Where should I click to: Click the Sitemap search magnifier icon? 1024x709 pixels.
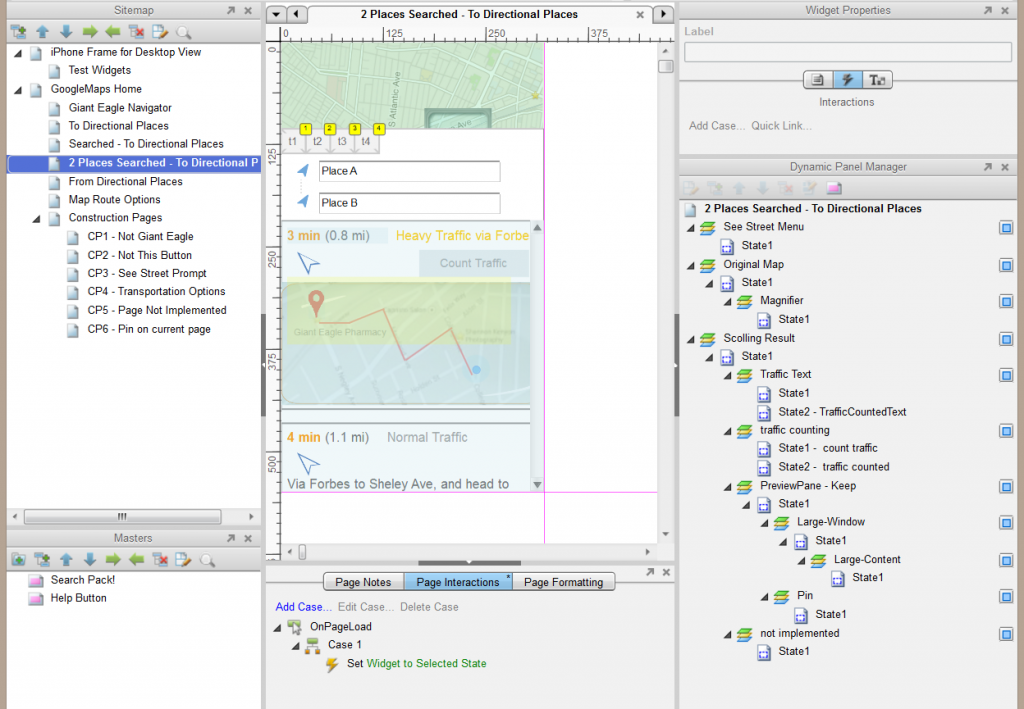[183, 32]
